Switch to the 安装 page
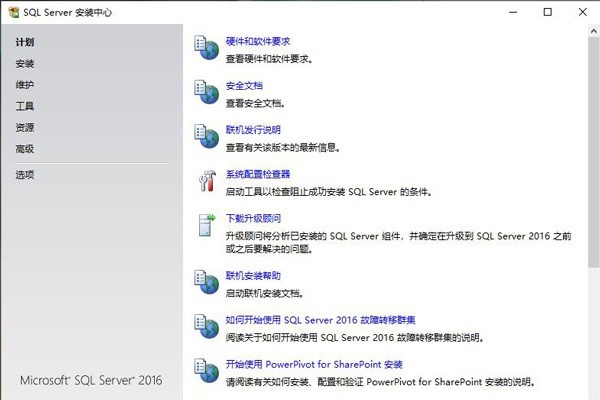Image resolution: width=600 pixels, height=400 pixels. pyautogui.click(x=25, y=64)
